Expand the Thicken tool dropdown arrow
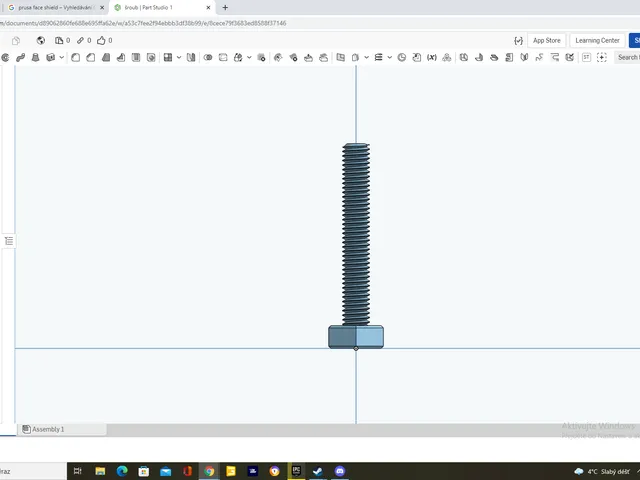This screenshot has width=640, height=480. pos(62,58)
